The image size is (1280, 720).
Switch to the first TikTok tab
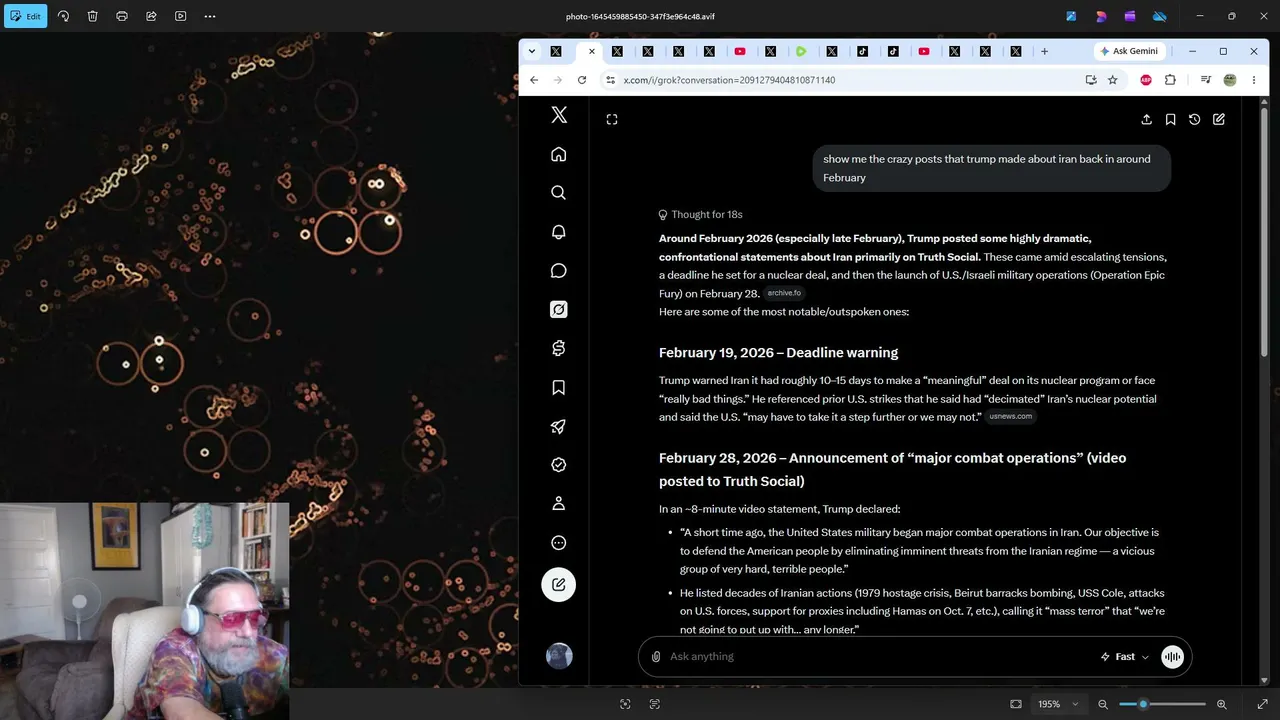point(862,51)
